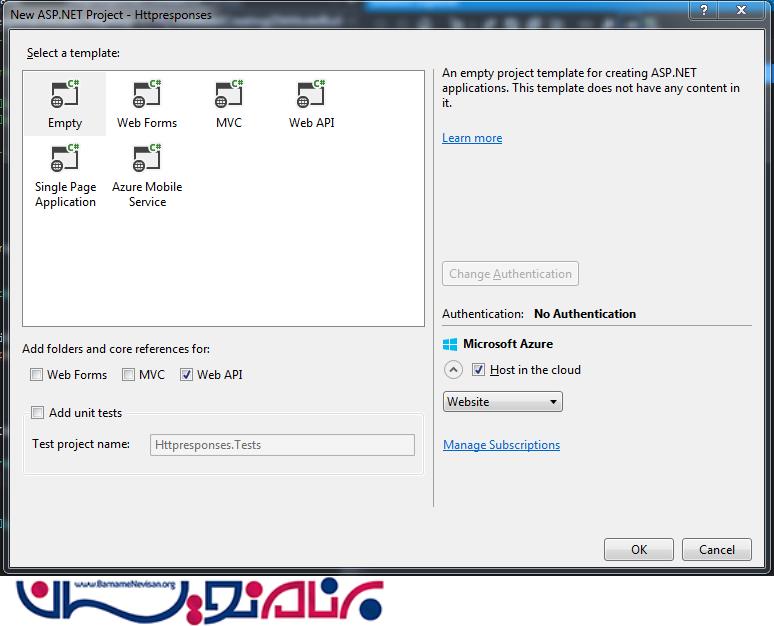Open the Manage Subscriptions link

point(502,445)
